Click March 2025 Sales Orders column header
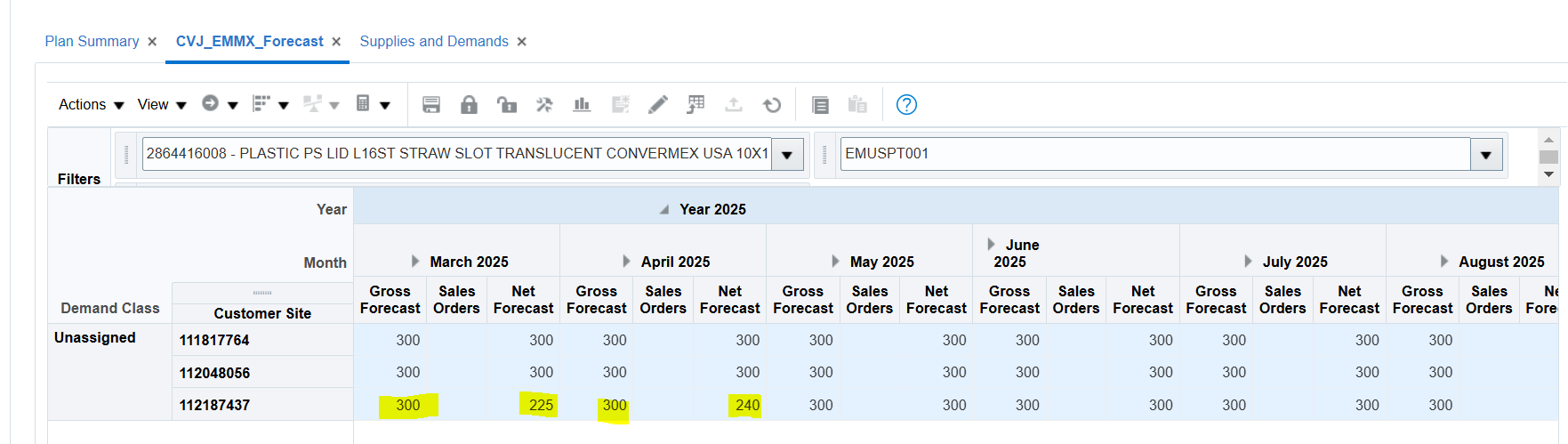This screenshot has width=1568, height=444. coord(456,300)
